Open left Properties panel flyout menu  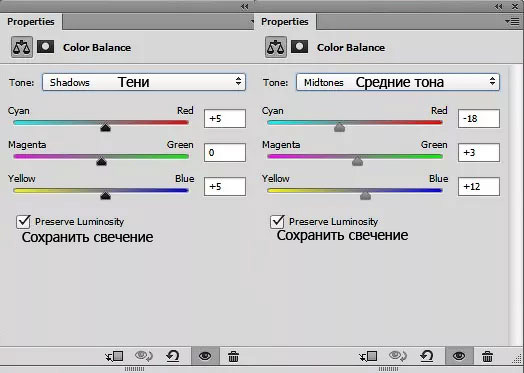(252, 22)
